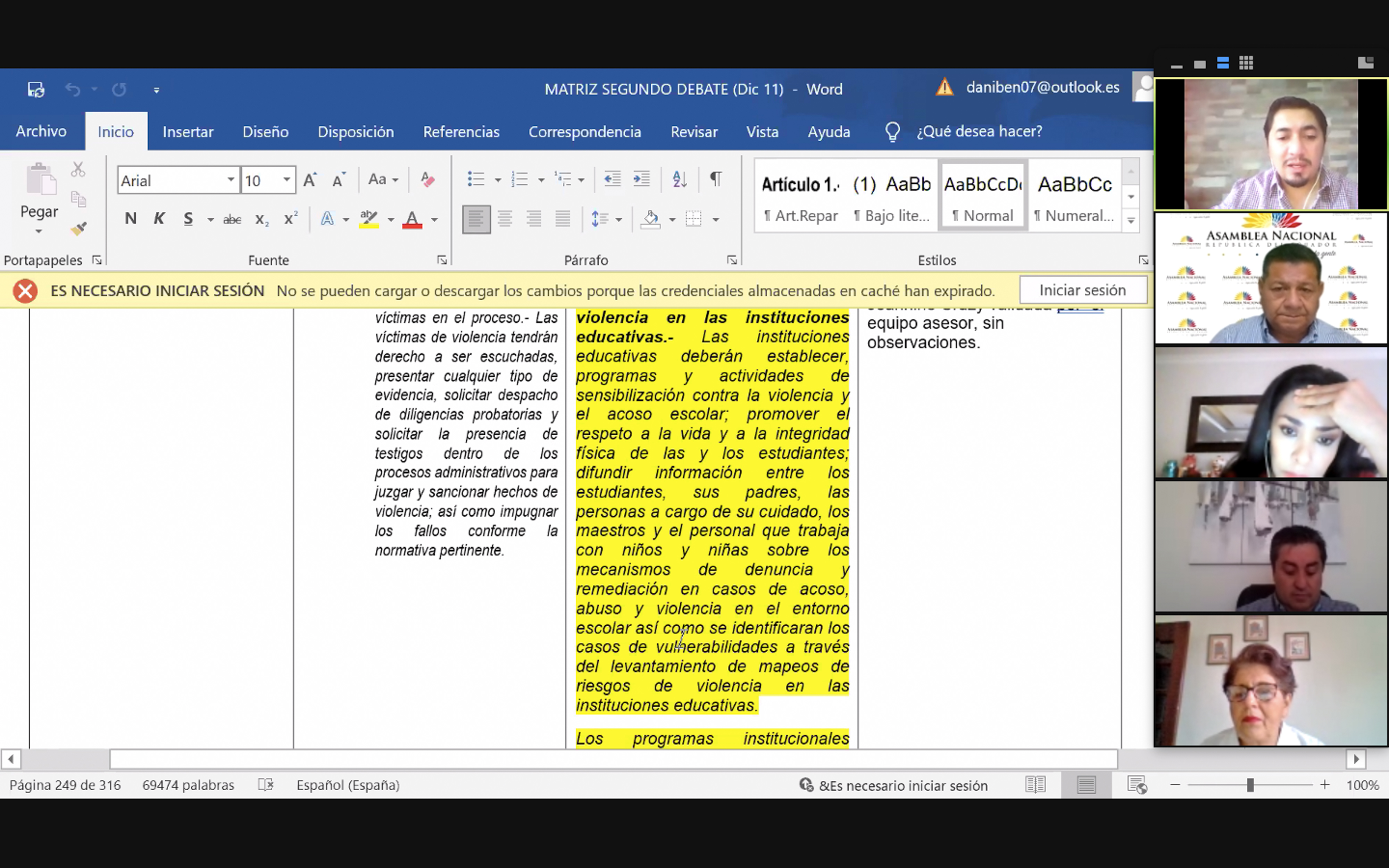Apply the Art.Repar Artículo 1 style
This screenshot has width=1389, height=868.
click(801, 197)
